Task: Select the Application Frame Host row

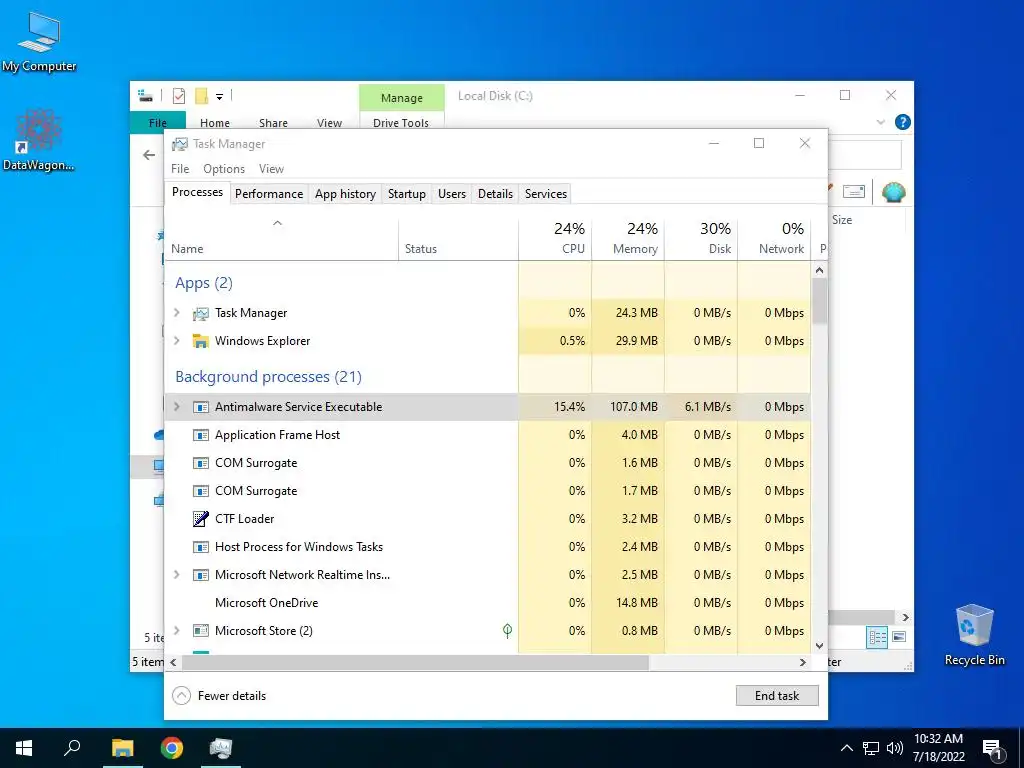Action: (487, 435)
